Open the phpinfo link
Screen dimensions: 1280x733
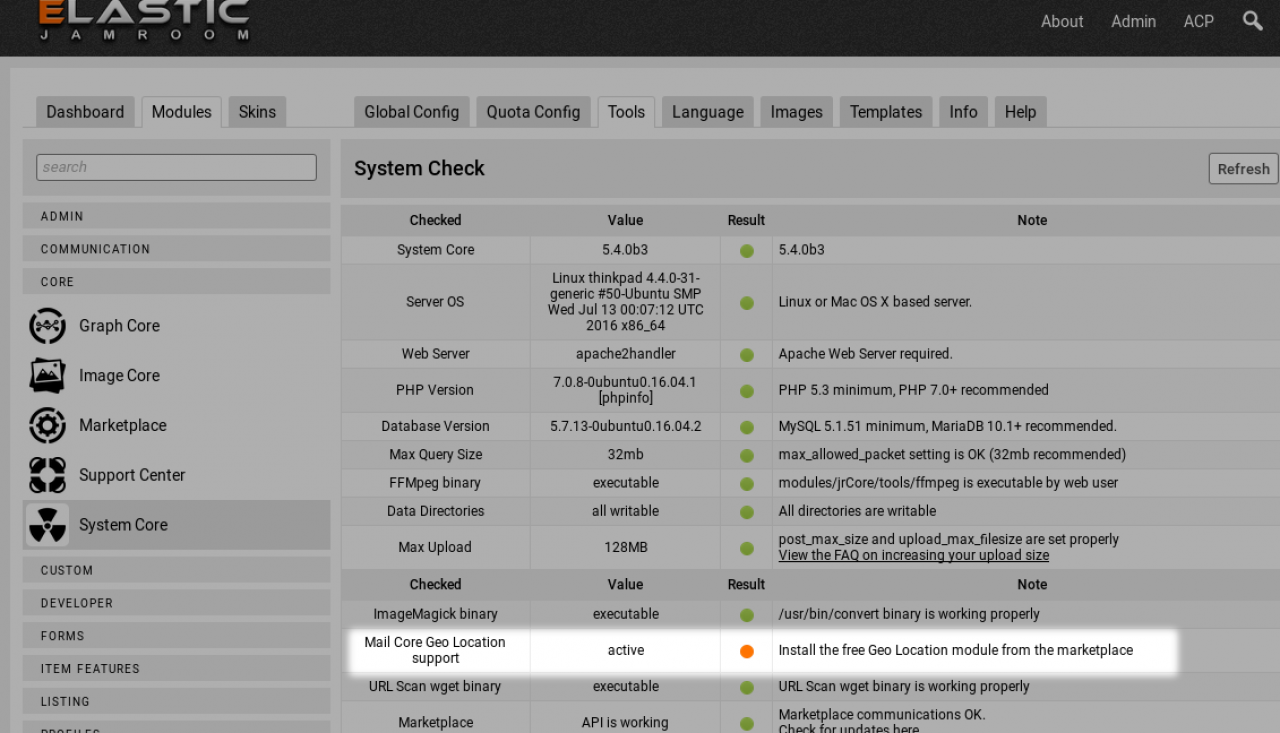[625, 398]
